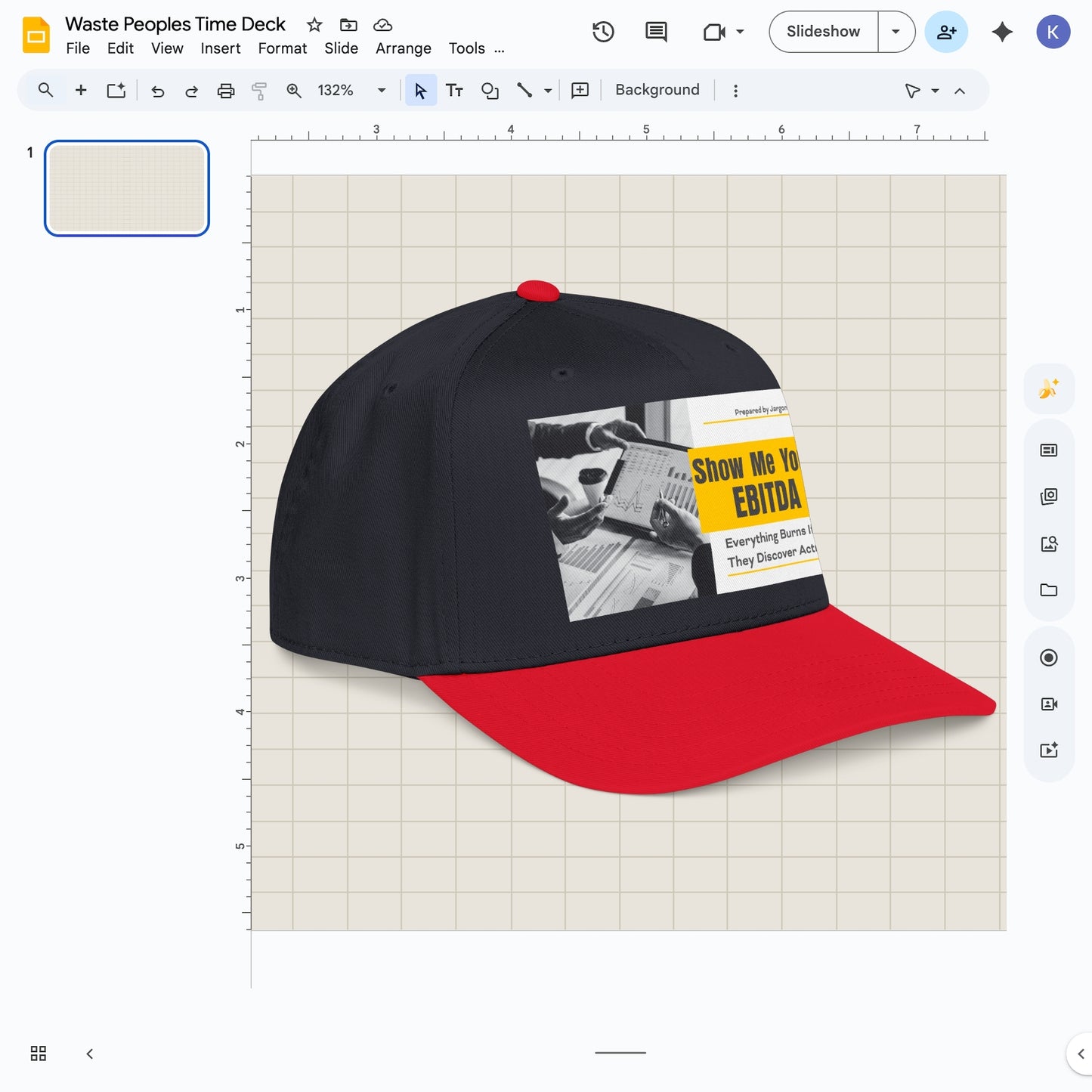Image resolution: width=1092 pixels, height=1092 pixels.
Task: Share the presentation with people
Action: coord(946,32)
